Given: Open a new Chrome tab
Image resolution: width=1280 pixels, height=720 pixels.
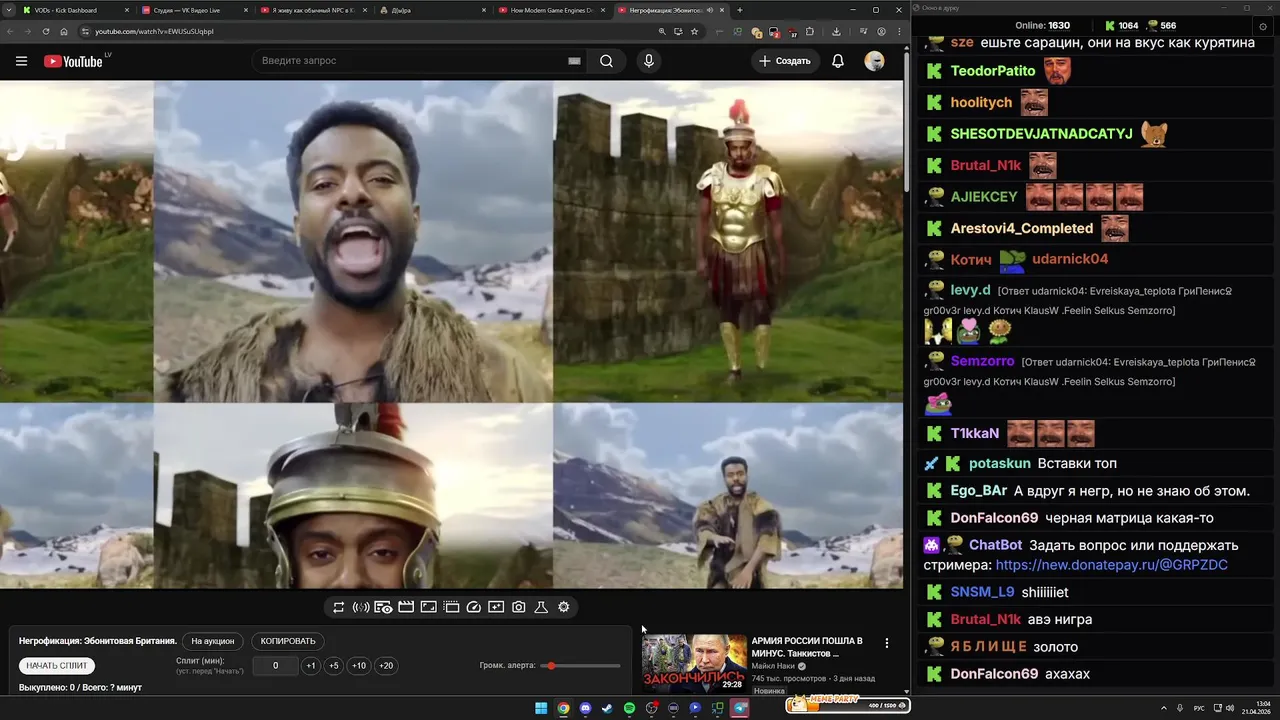Looking at the screenshot, I should (740, 10).
